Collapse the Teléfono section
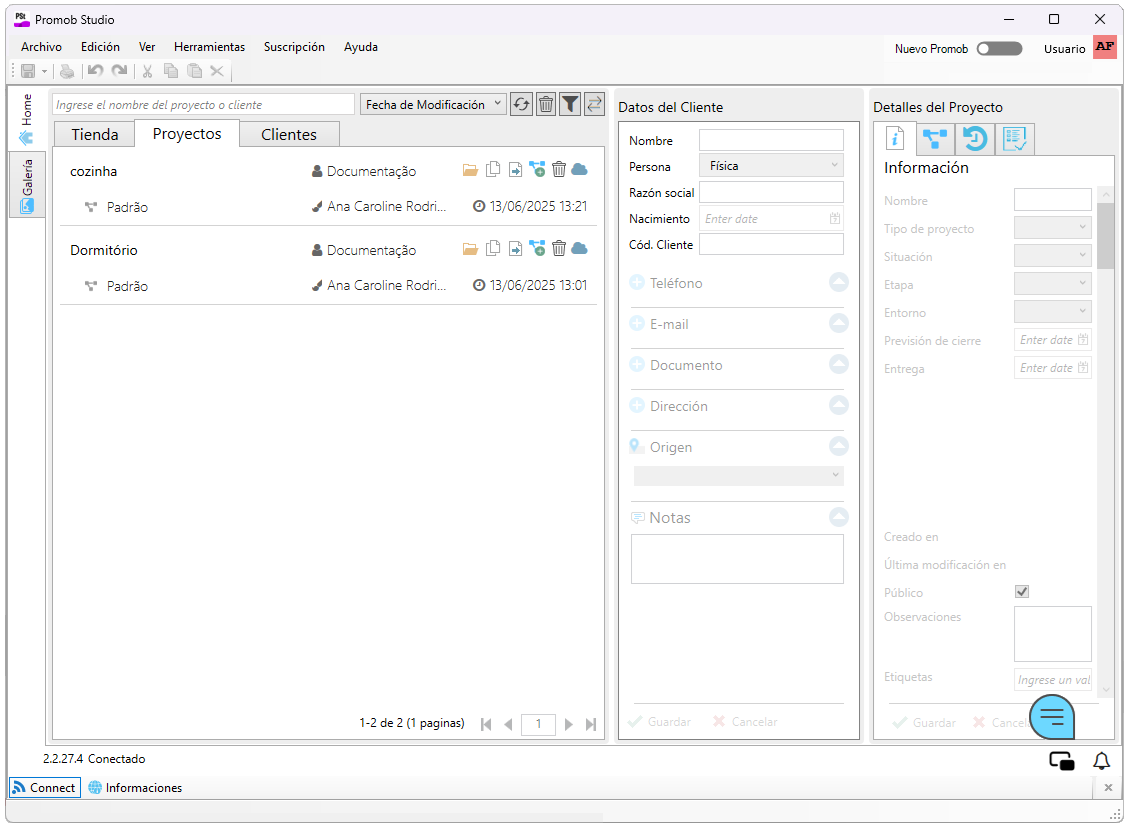The width and height of the screenshot is (1127, 824). 839,282
